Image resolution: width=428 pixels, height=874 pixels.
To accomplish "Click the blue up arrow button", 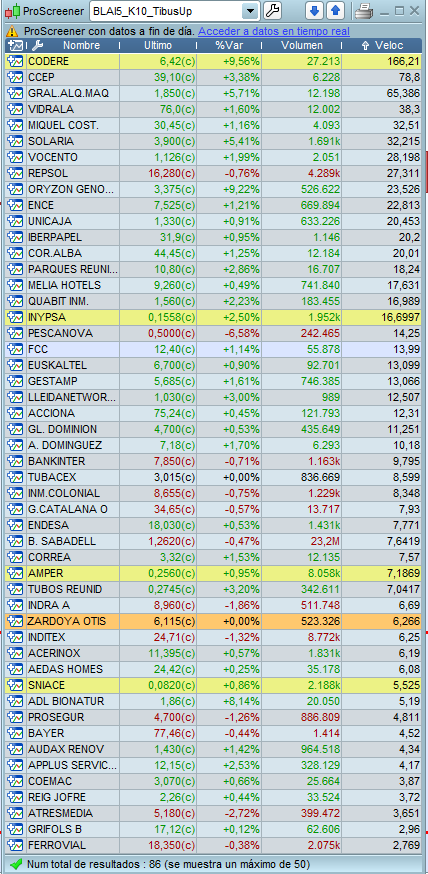I will point(336,10).
